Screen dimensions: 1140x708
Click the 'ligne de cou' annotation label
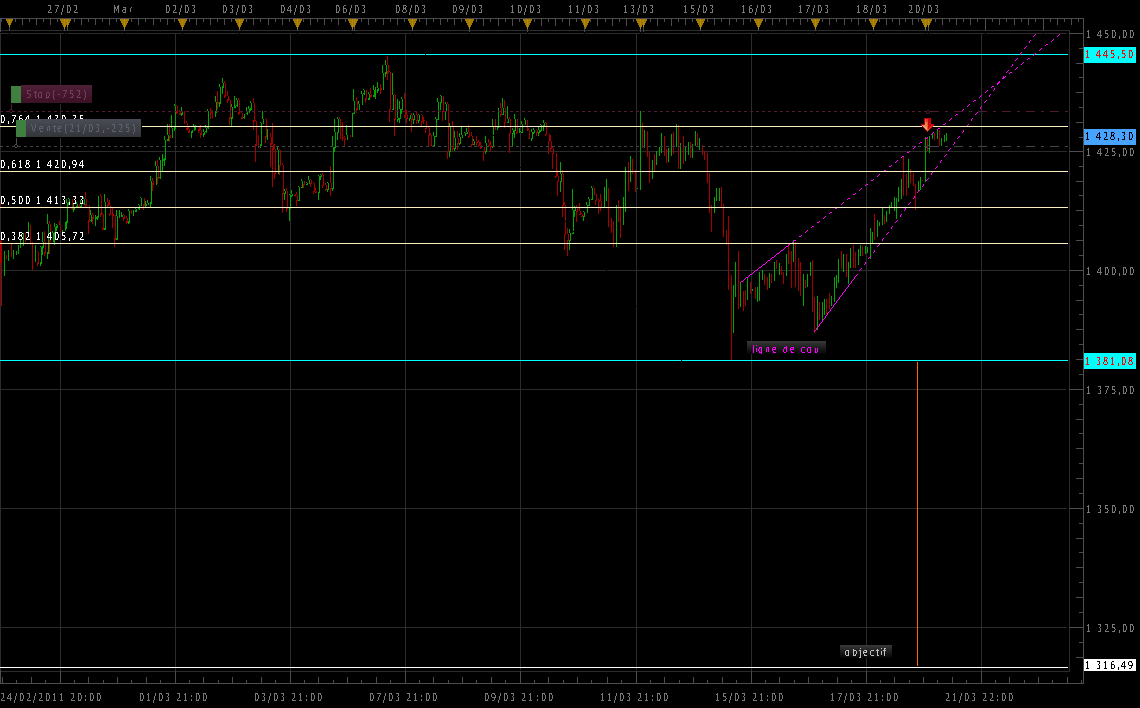coord(786,349)
